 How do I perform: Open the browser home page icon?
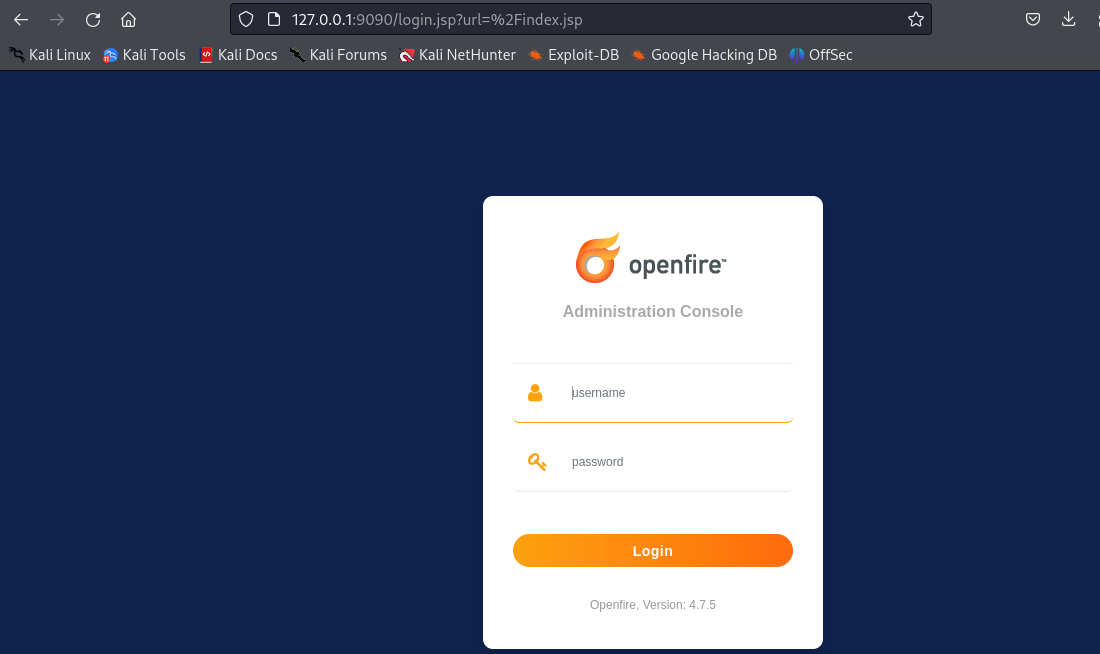click(x=128, y=20)
